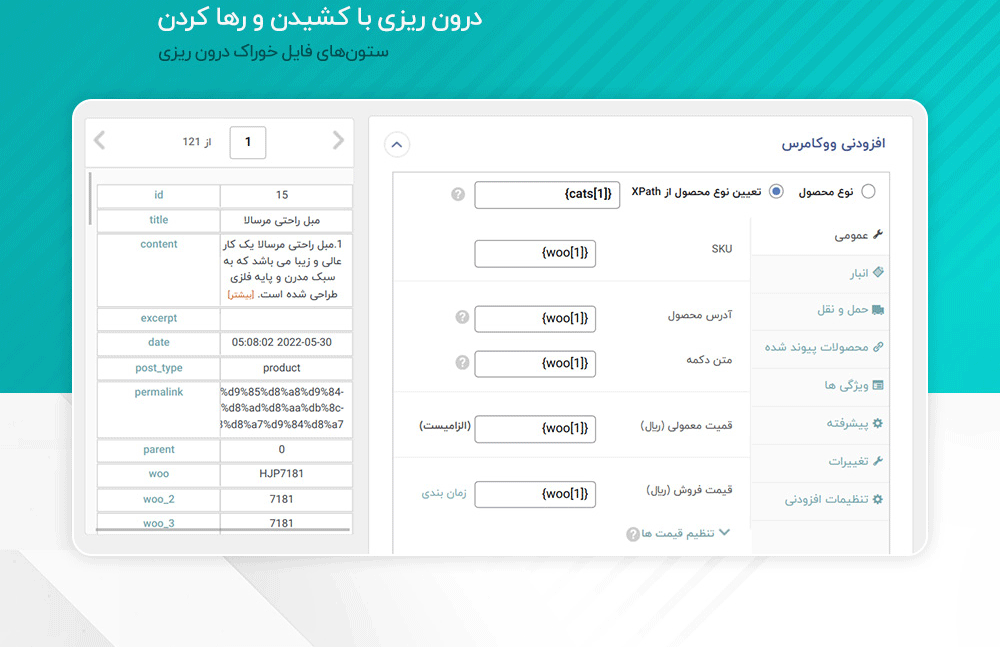Click the قیمت فروش (ریال) input field

point(535,495)
